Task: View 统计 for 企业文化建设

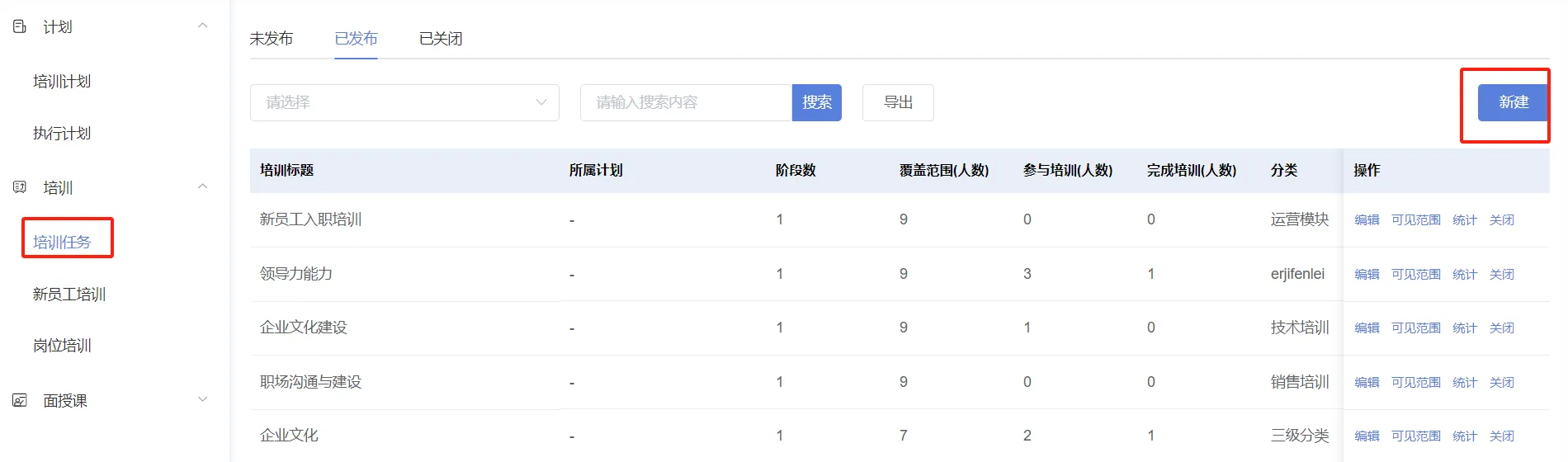Action: click(1465, 328)
